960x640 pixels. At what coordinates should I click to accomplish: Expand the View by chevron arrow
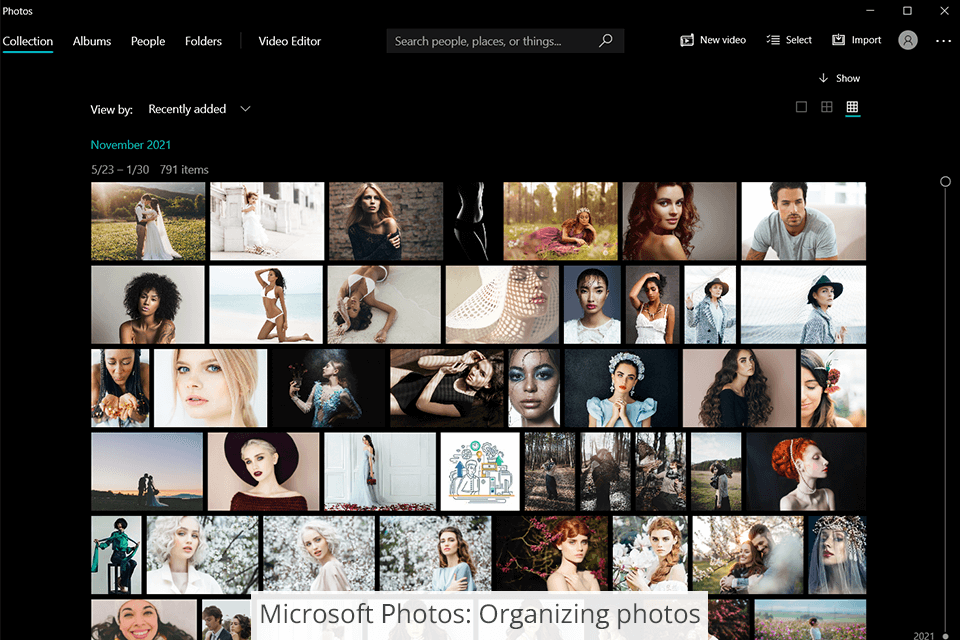(x=246, y=109)
